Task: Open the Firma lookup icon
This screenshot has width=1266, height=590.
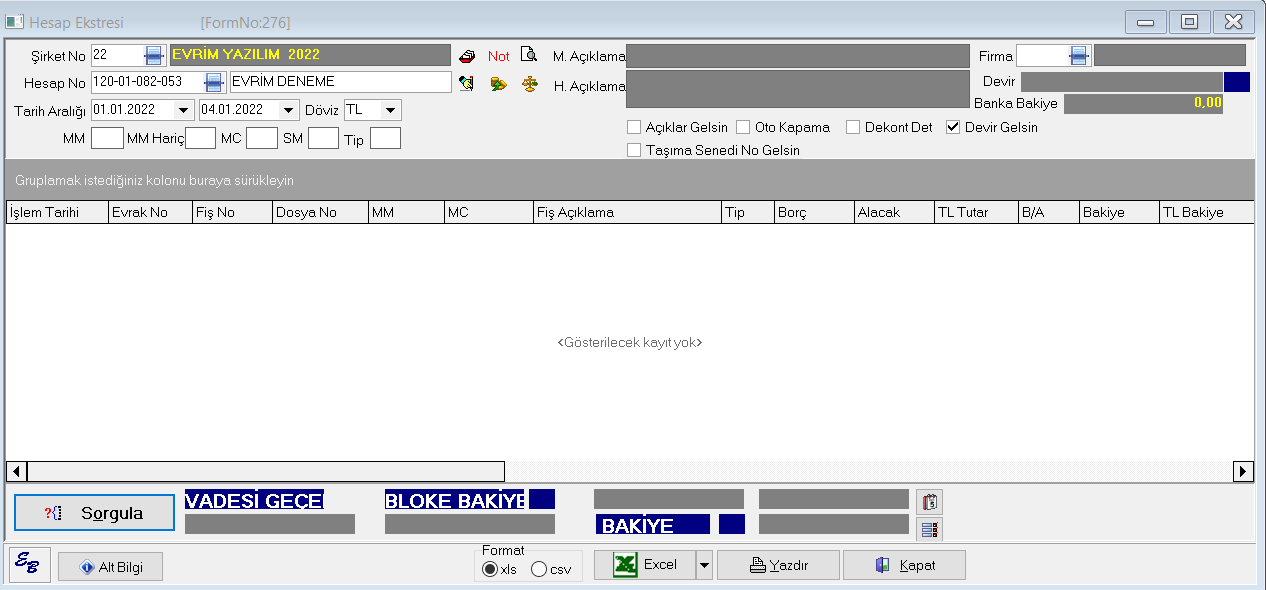Action: click(x=1079, y=56)
